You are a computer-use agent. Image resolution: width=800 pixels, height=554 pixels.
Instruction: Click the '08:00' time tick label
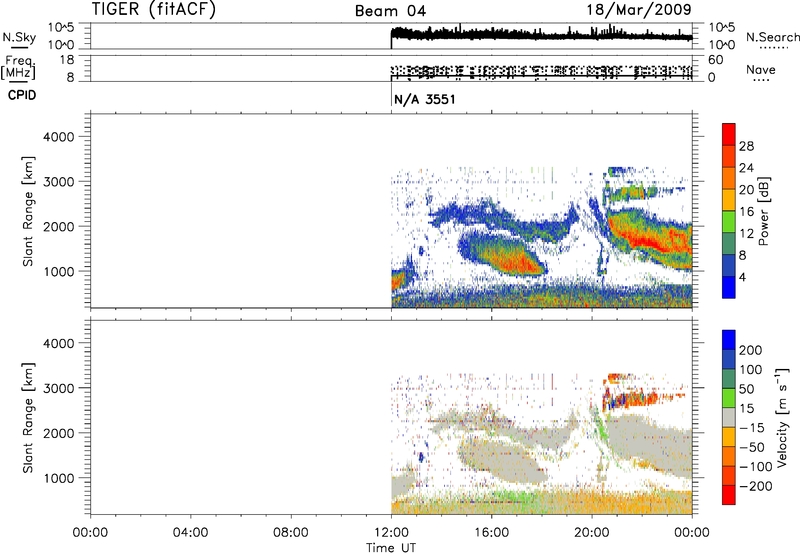tap(291, 533)
